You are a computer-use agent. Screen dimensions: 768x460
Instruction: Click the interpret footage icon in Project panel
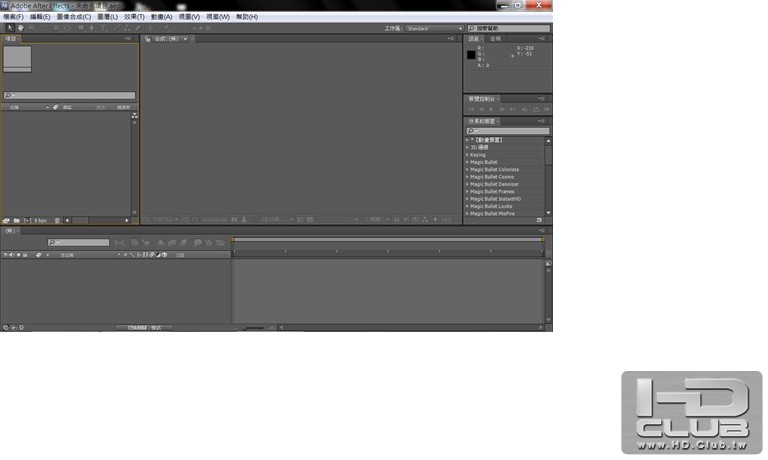(x=6, y=220)
